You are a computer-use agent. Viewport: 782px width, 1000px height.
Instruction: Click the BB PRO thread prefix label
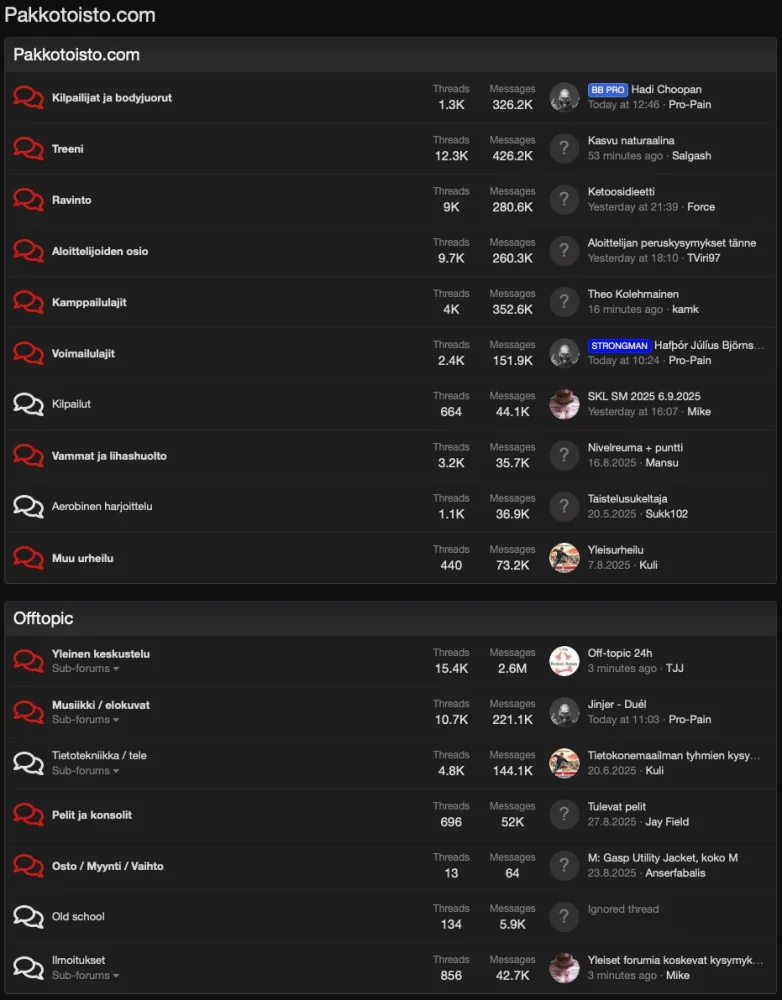(608, 90)
